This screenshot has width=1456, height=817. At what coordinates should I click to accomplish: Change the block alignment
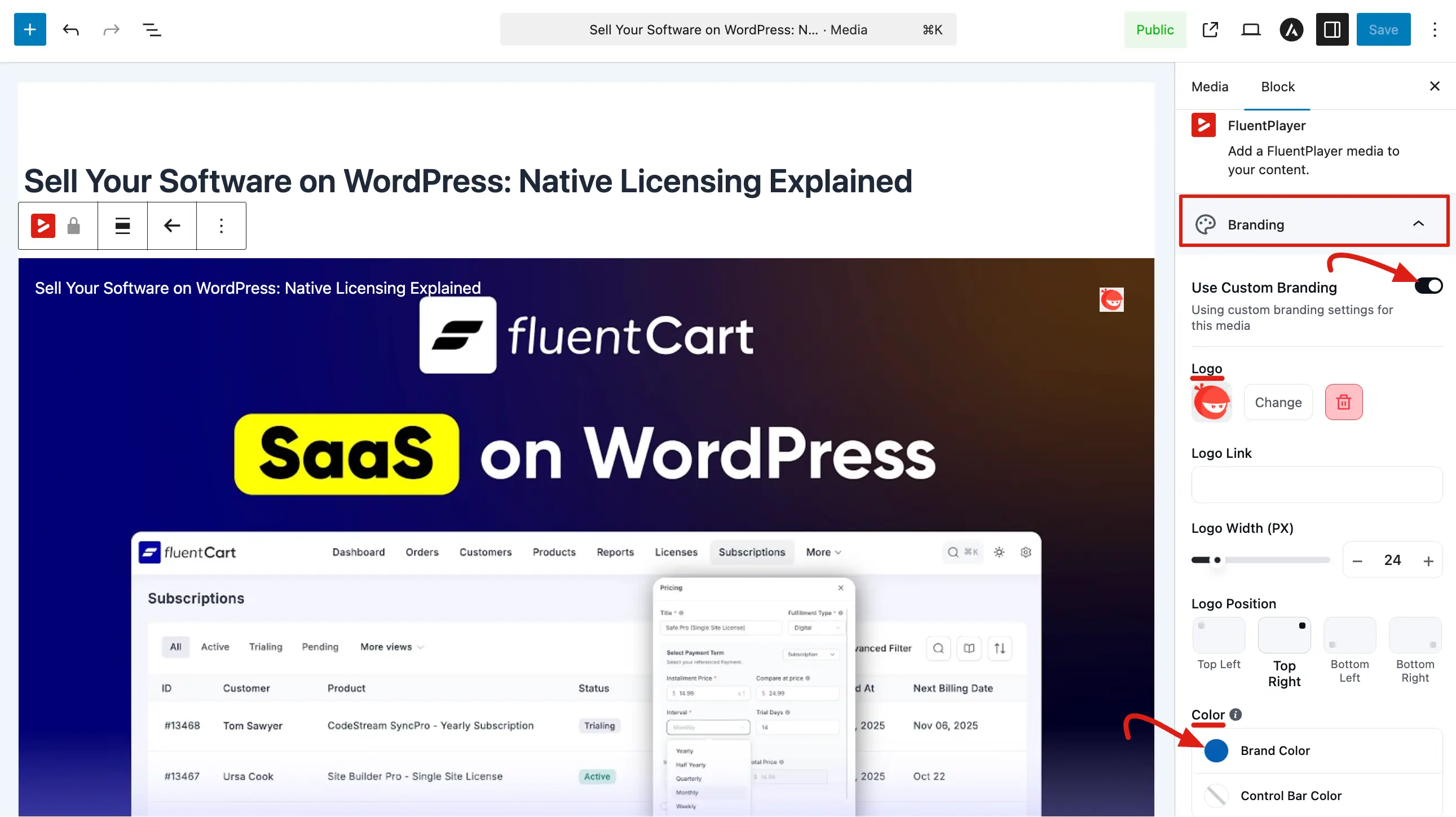click(123, 226)
